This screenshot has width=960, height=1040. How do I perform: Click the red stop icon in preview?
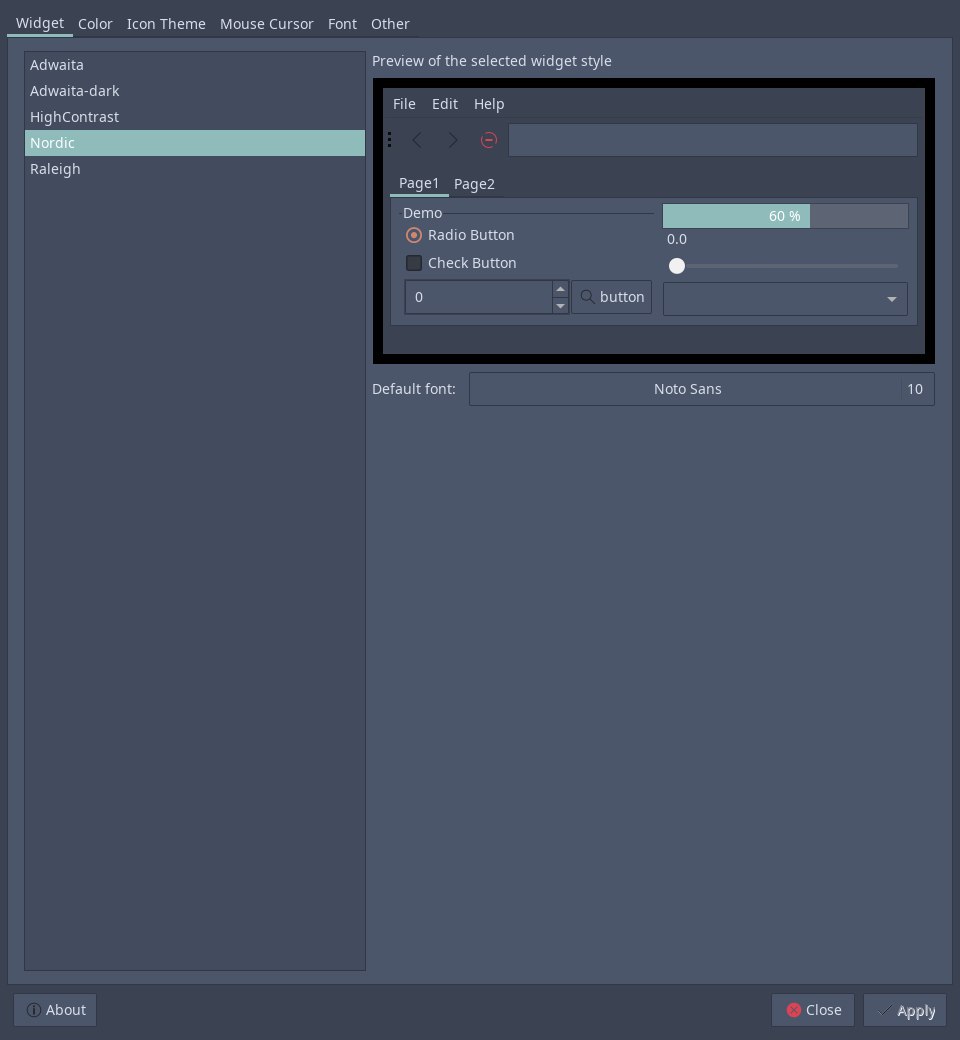488,140
